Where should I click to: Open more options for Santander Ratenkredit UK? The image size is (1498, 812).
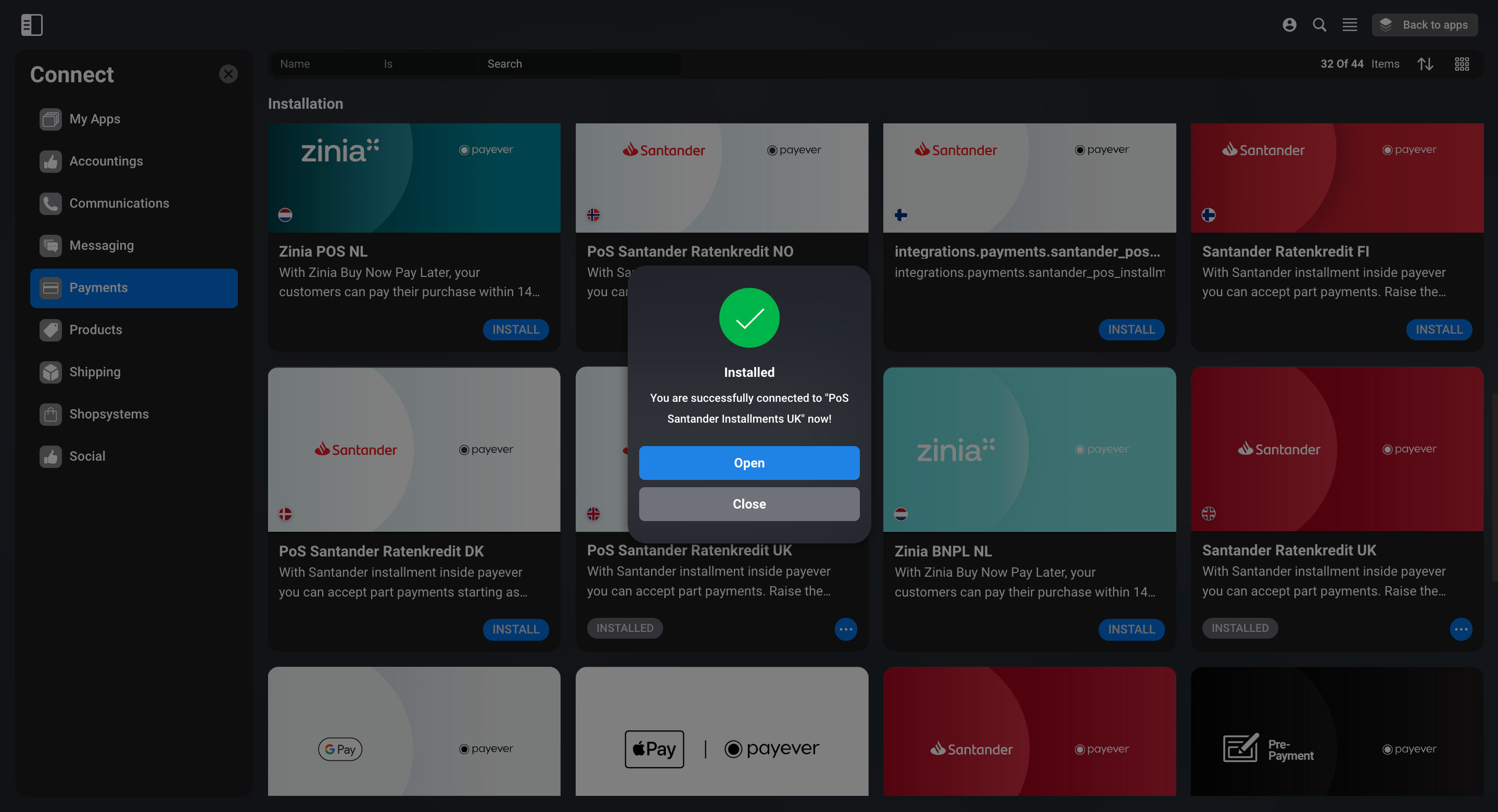(x=1461, y=629)
